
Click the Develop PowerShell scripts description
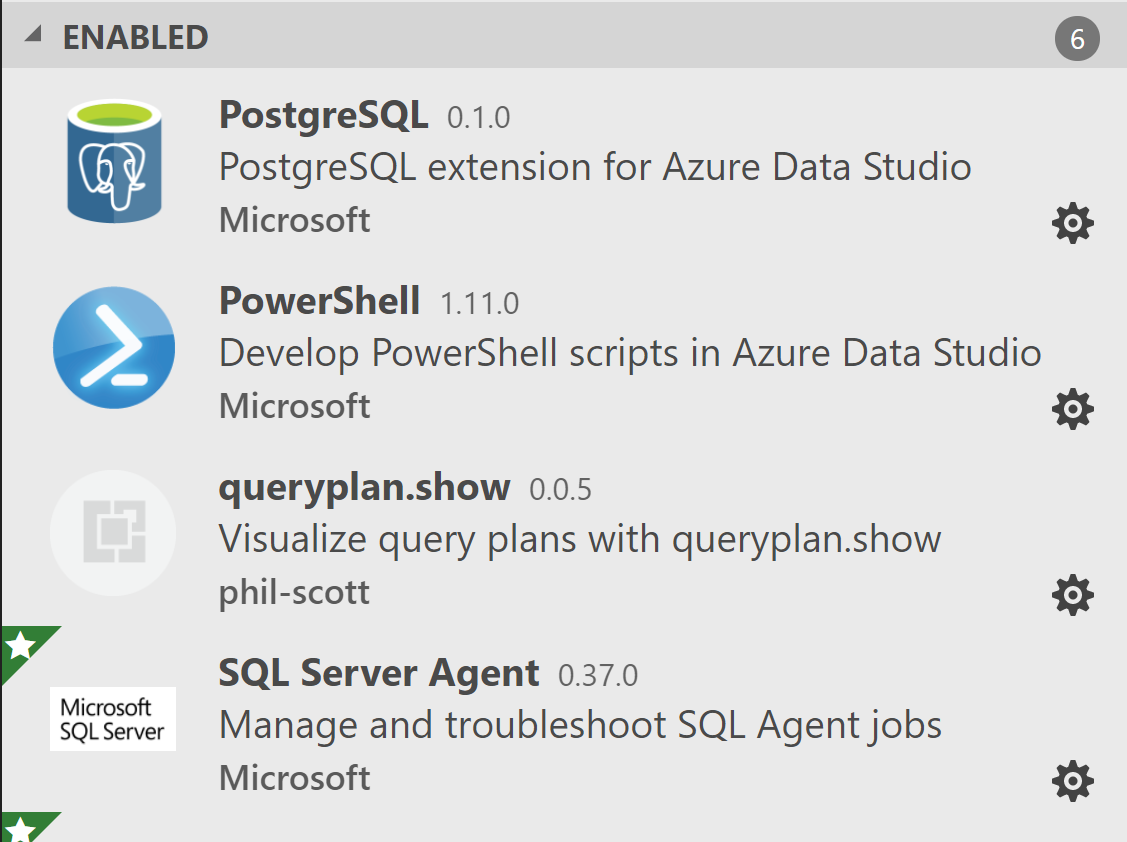click(630, 353)
